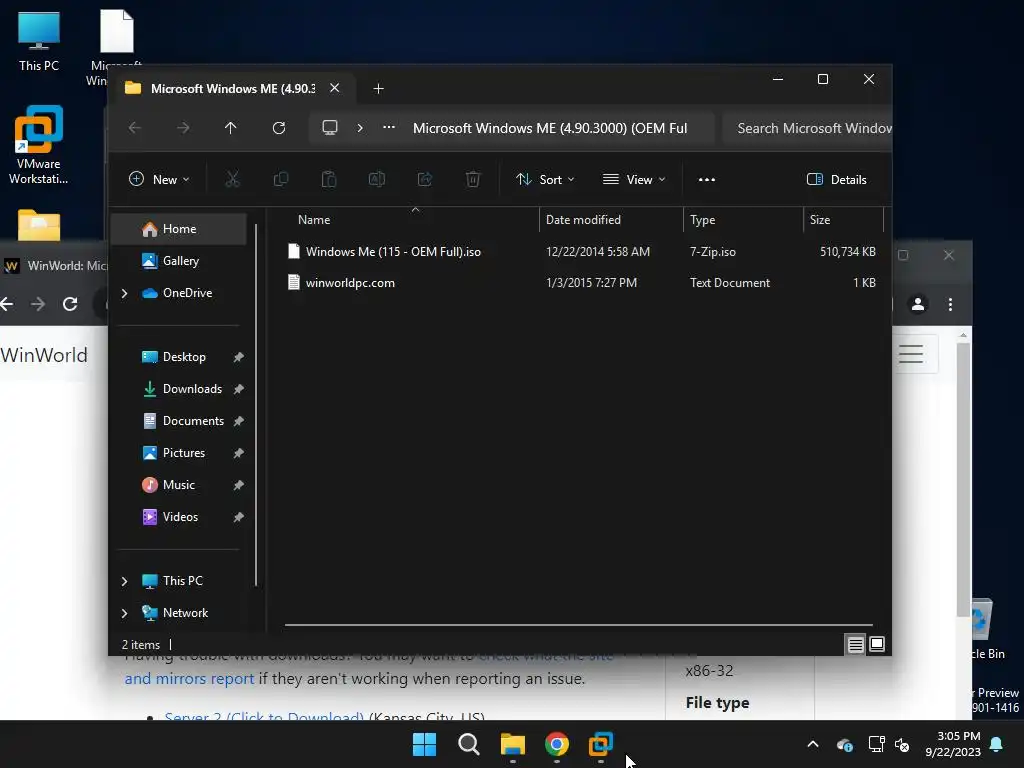The image size is (1024, 768).
Task: Add a new Explorer tab
Action: pos(378,88)
